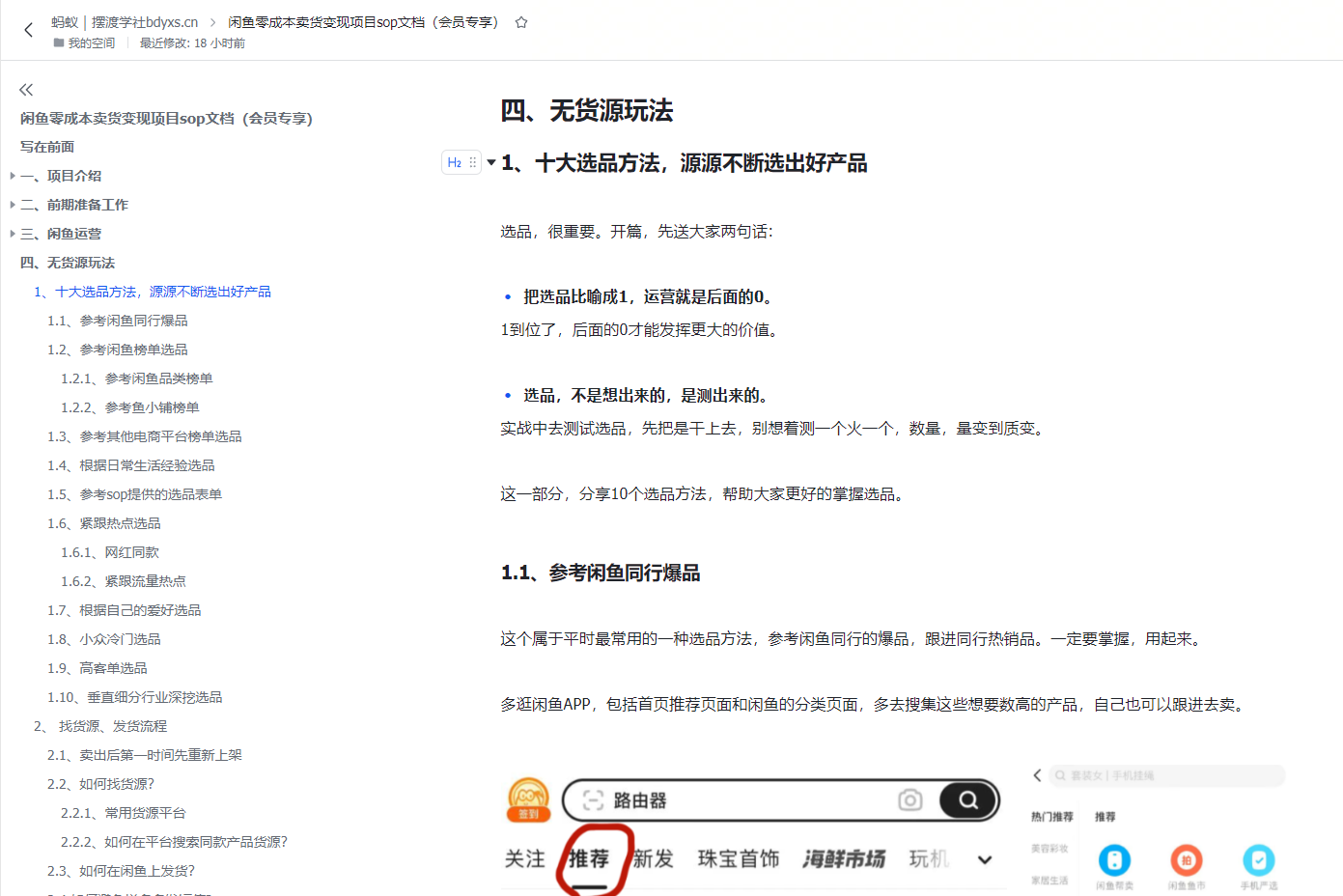The height and width of the screenshot is (896, 1343).
Task: Navigate to 1.2、参考闲鱼榜单选品 in outline
Action: coord(118,350)
